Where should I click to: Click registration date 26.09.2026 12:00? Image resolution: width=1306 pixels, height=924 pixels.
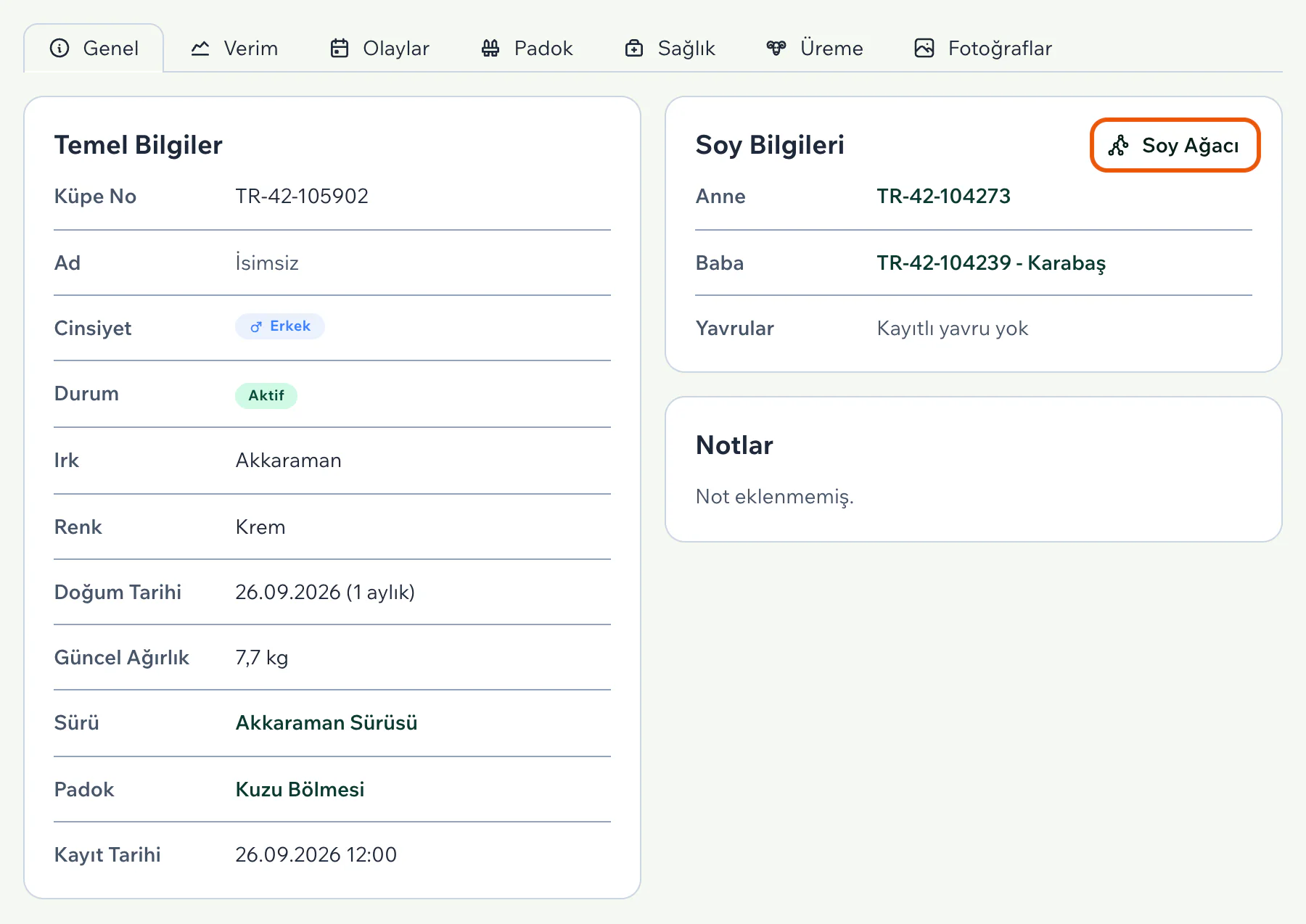click(316, 854)
